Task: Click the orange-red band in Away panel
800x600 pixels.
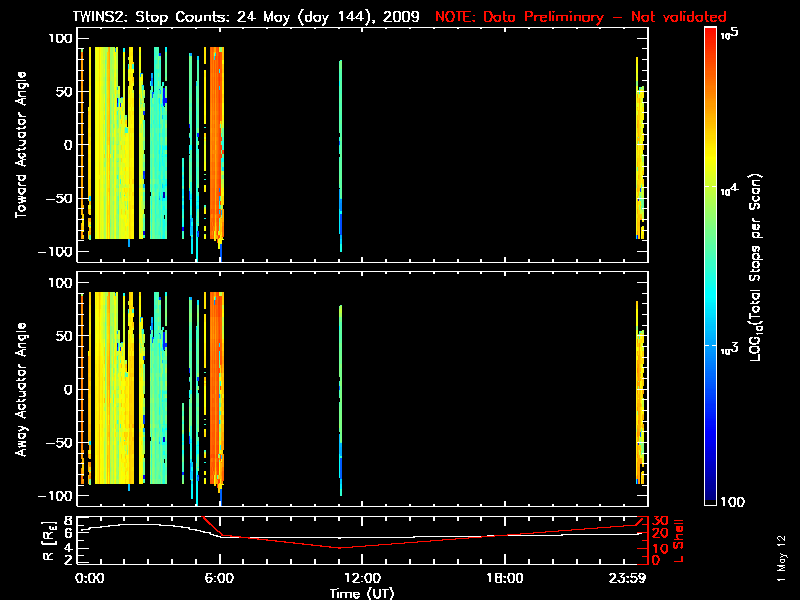Action: click(216, 390)
